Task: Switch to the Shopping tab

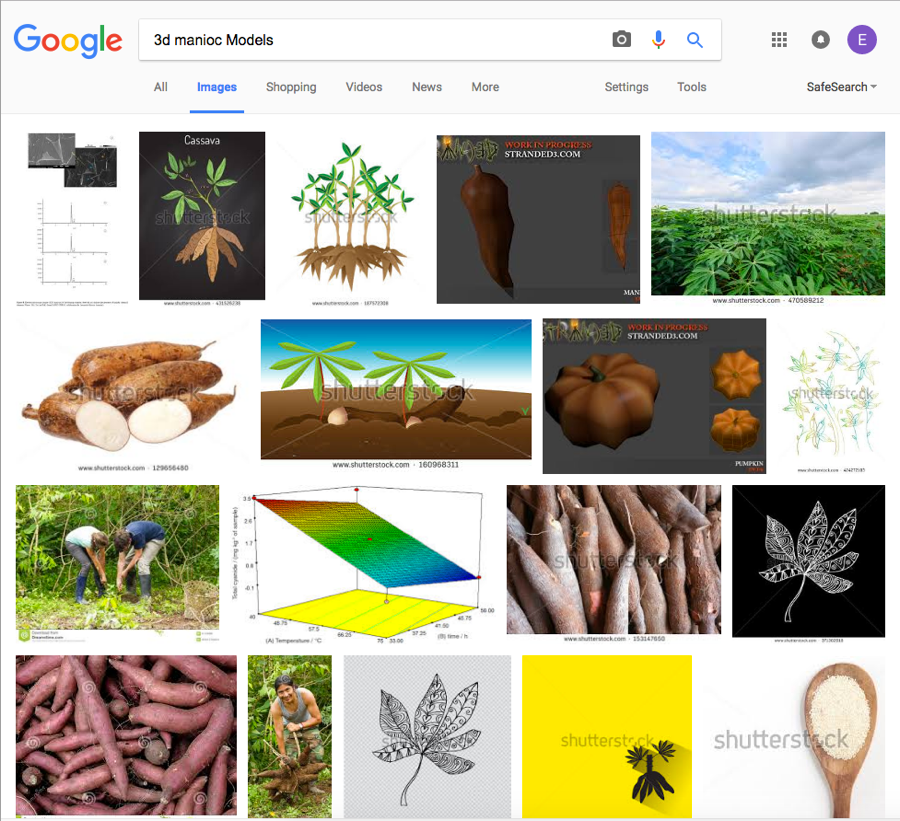Action: pos(291,87)
